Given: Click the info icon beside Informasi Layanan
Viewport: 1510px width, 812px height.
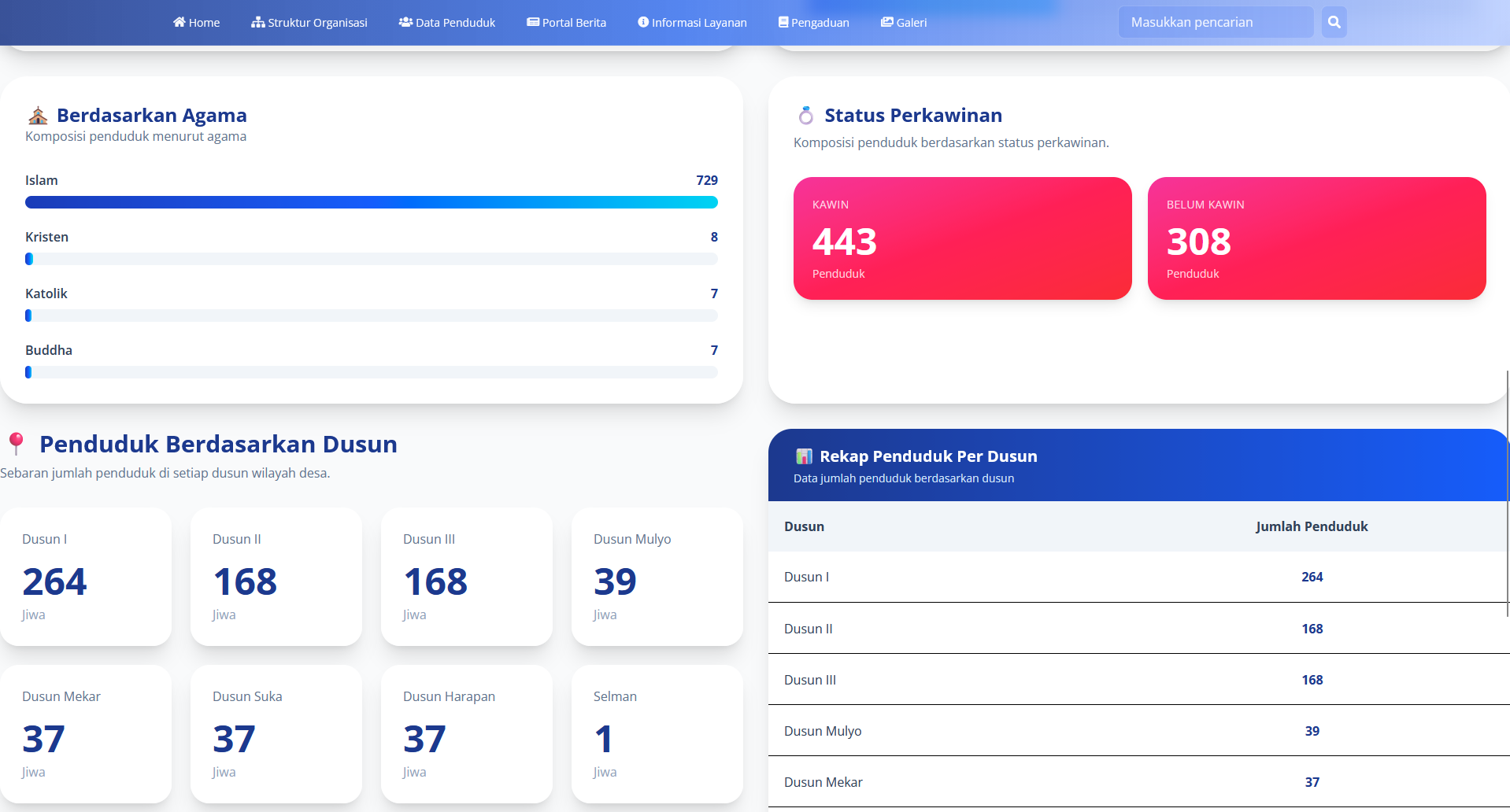Looking at the screenshot, I should click(643, 22).
